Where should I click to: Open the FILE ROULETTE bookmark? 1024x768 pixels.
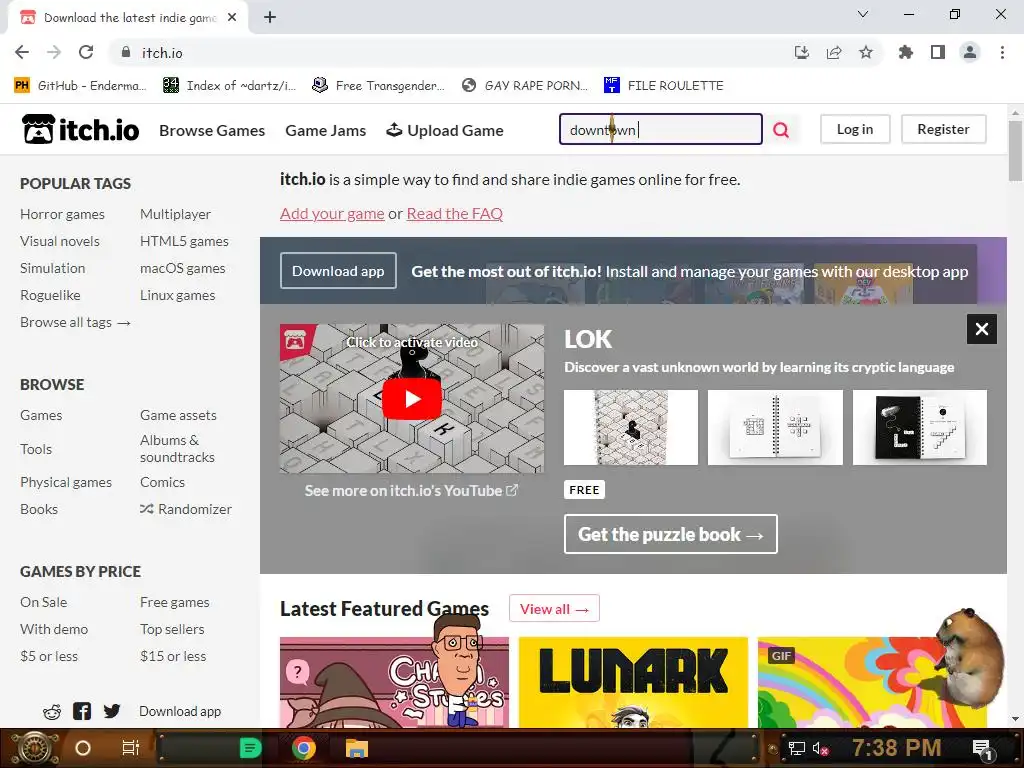[x=664, y=86]
